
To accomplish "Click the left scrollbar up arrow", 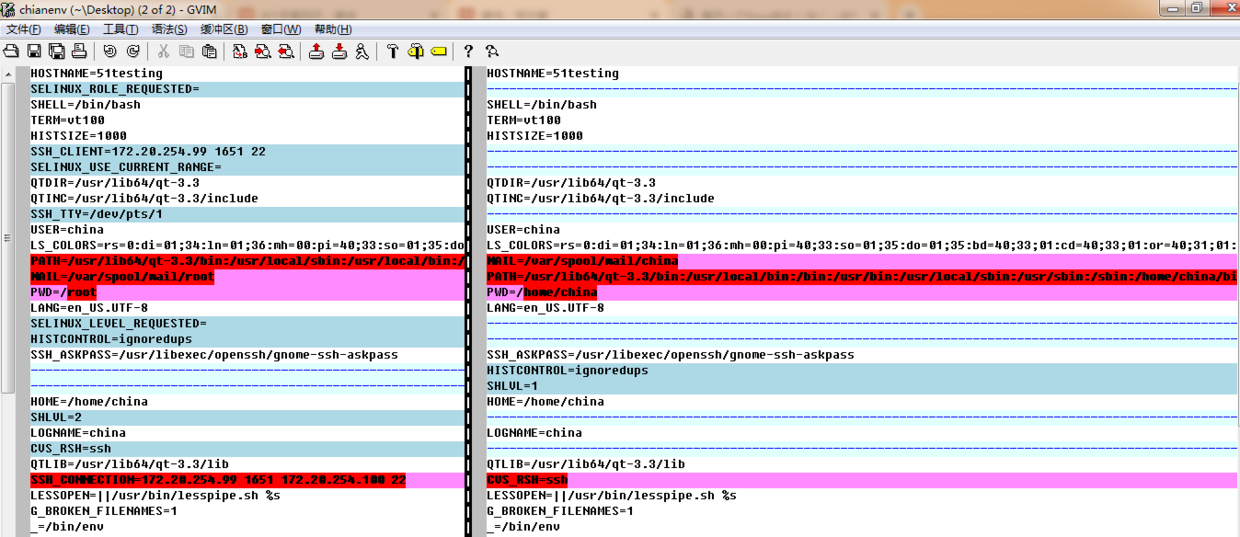I will tap(8, 74).
